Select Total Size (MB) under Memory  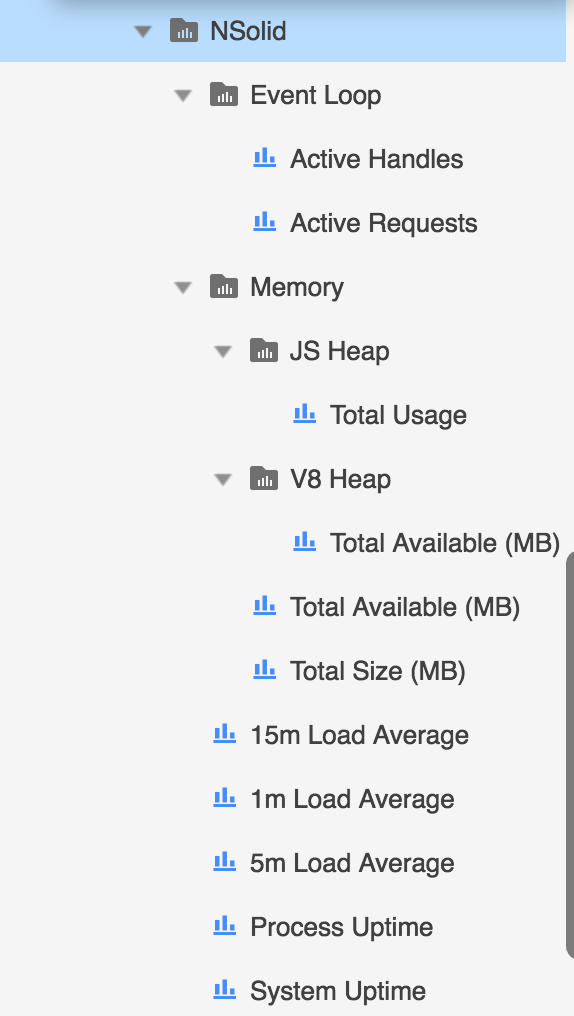[378, 671]
